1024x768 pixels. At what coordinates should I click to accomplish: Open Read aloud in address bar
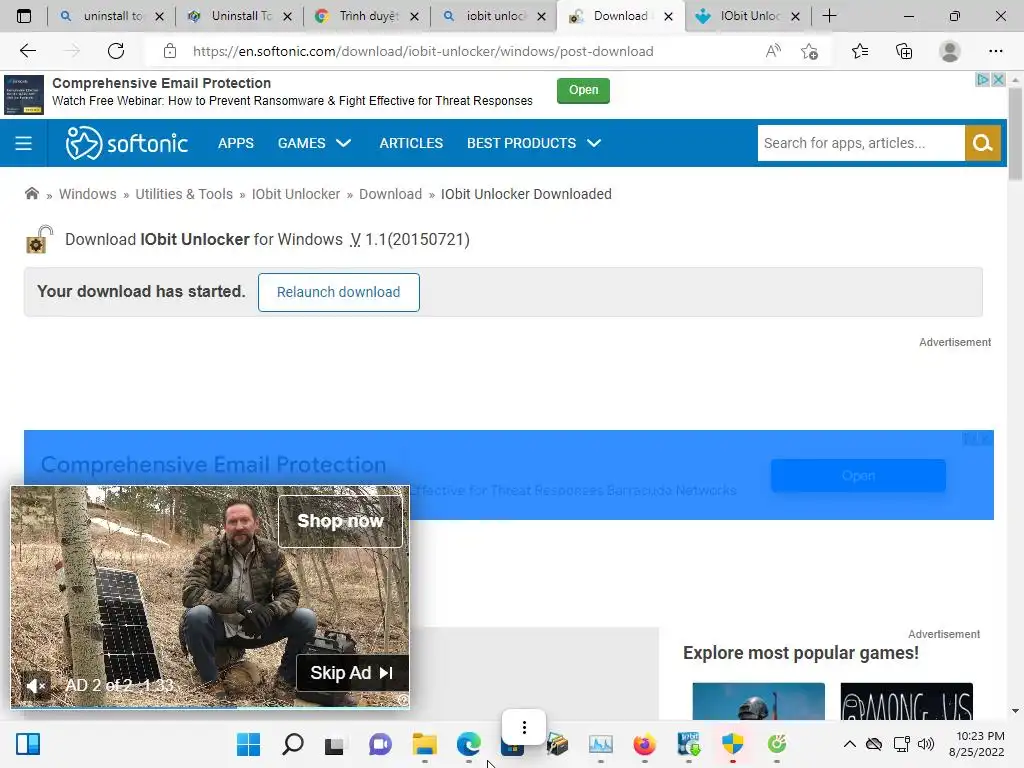773,51
